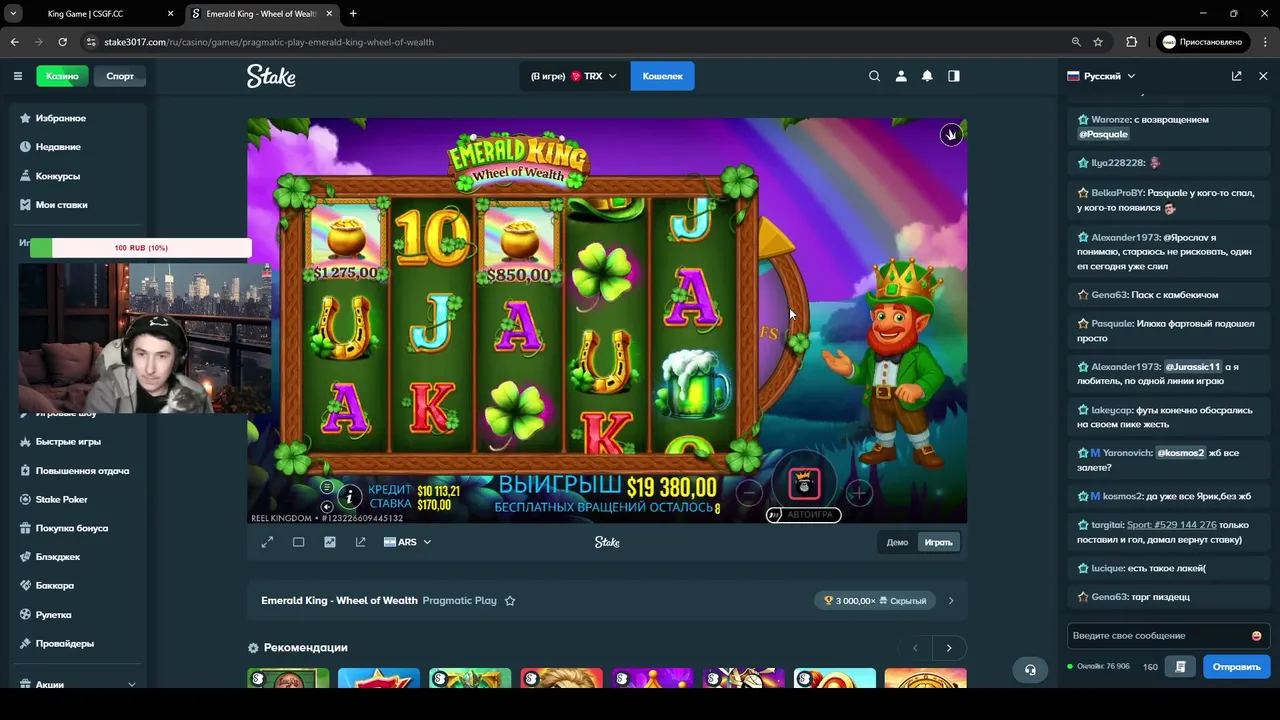
Task: Show previous recommendations with left arrow
Action: point(915,648)
